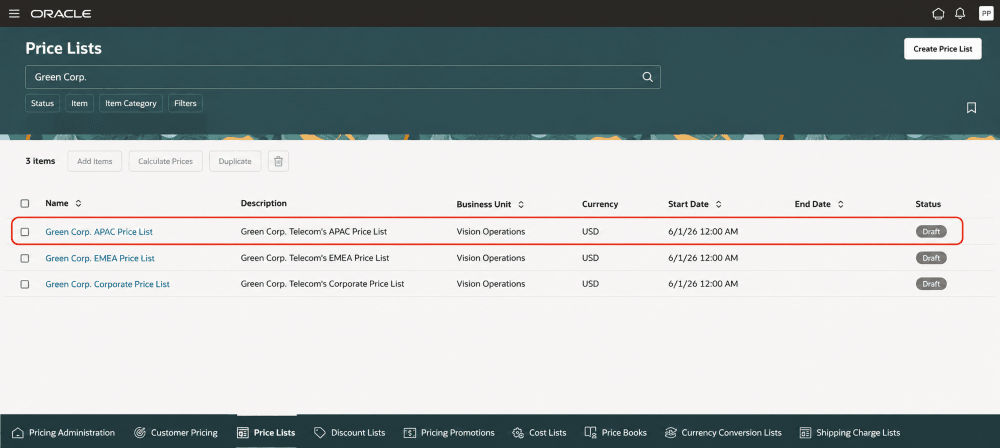Screen dimensions: 1000x448
Task: Open the Filters panel chip
Action: (185, 103)
